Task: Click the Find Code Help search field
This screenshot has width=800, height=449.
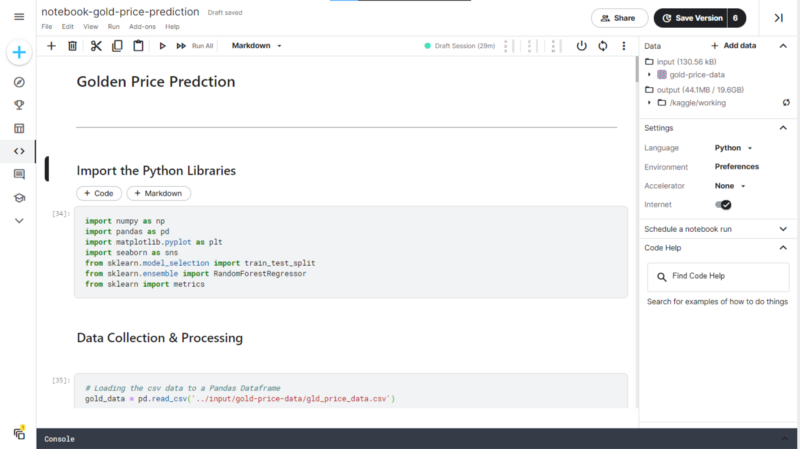Action: [718, 276]
